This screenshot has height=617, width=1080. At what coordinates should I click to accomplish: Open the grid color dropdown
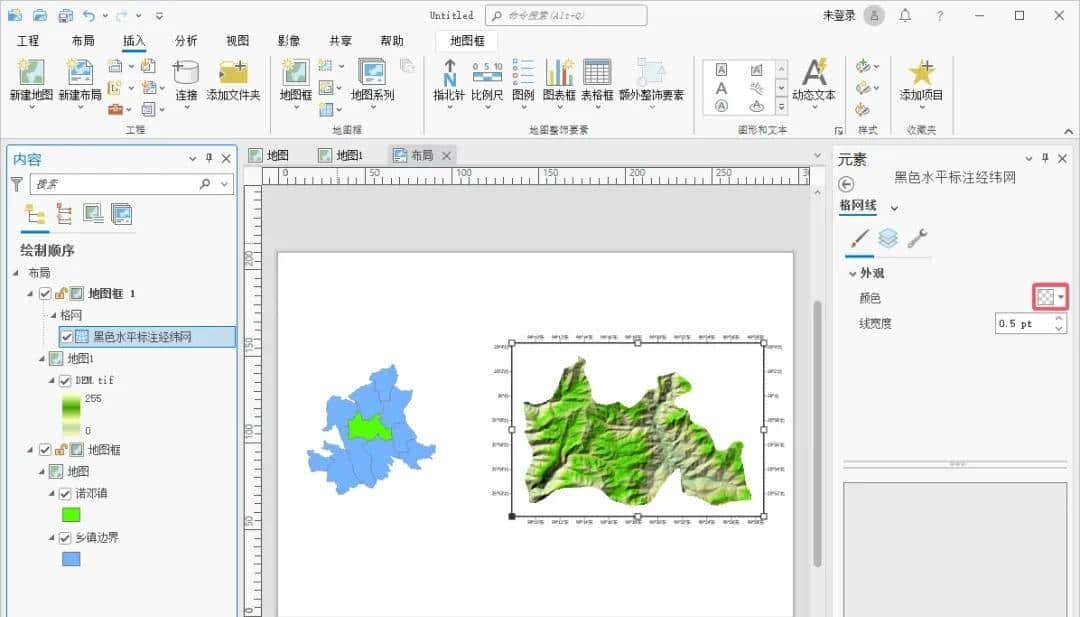[x=1059, y=297]
